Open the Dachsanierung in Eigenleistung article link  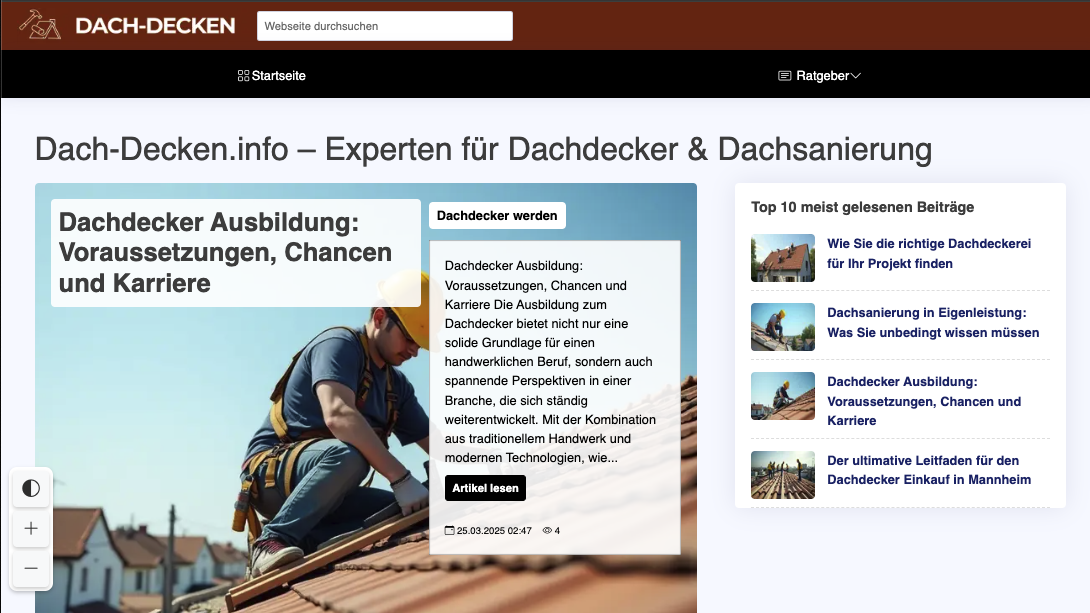point(934,322)
